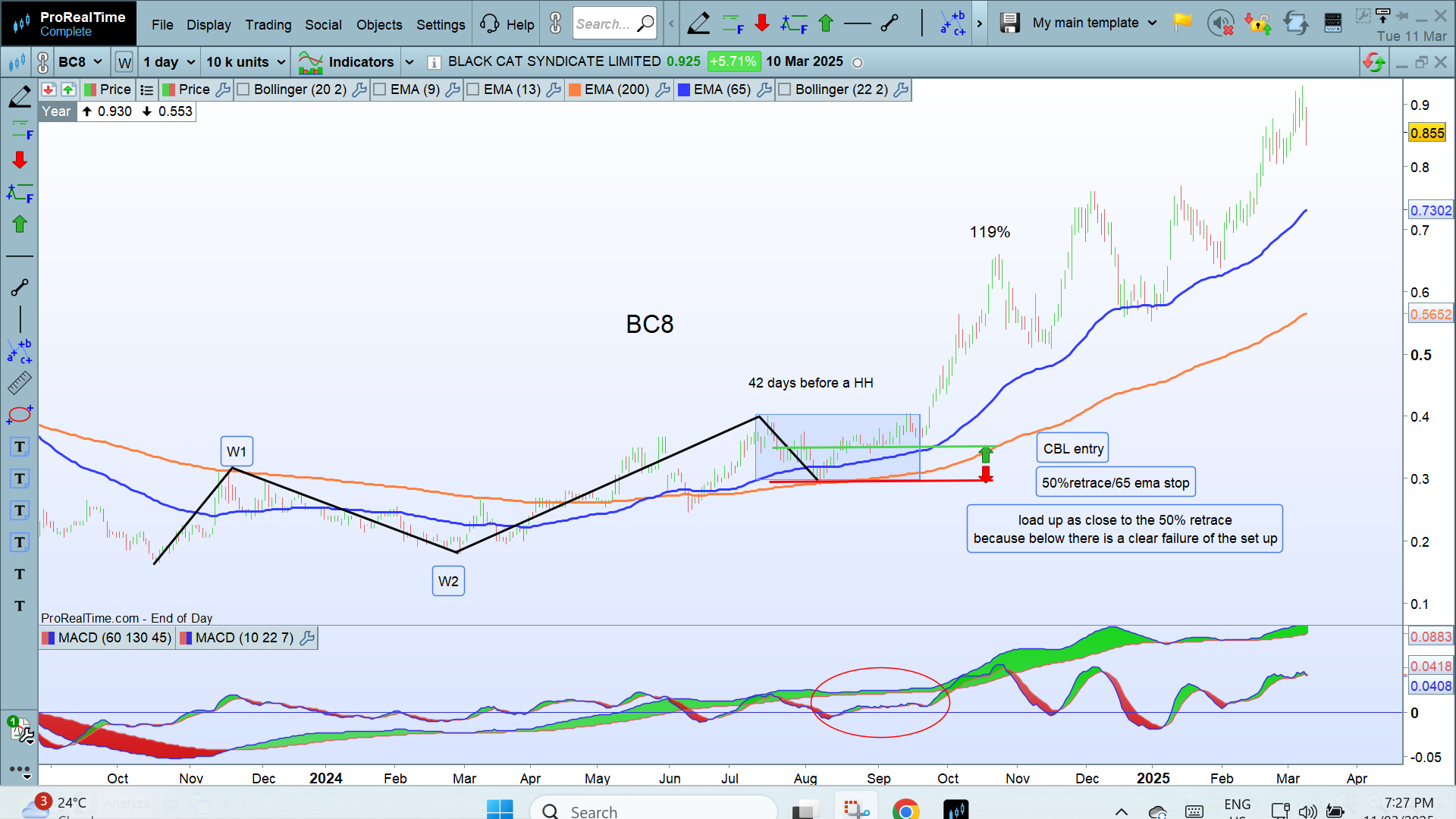Click the W weekly view button
1456x819 pixels.
click(x=124, y=62)
